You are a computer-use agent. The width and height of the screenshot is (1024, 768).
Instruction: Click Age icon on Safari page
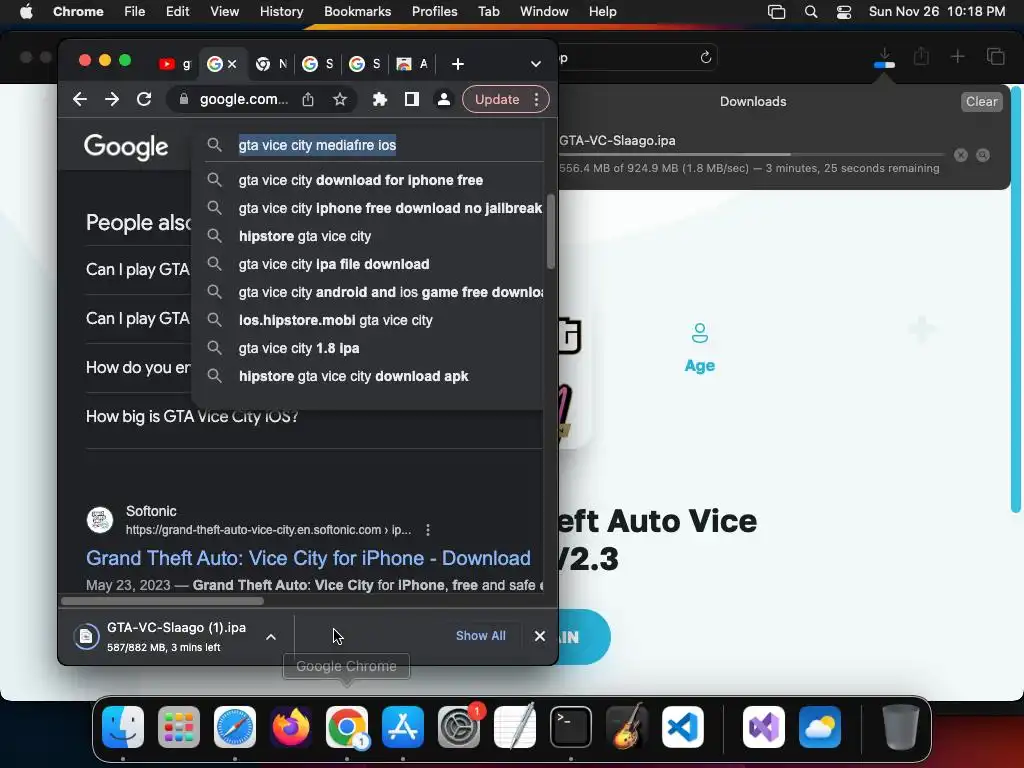coord(699,334)
